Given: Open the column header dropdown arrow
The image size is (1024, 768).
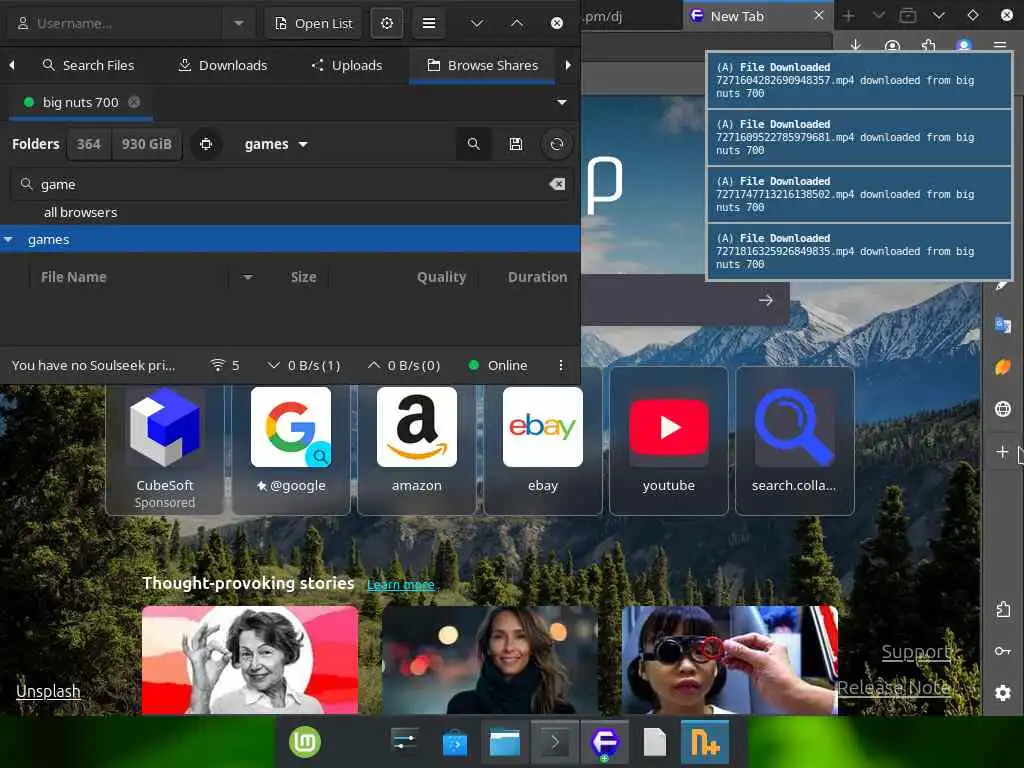Looking at the screenshot, I should pos(248,277).
